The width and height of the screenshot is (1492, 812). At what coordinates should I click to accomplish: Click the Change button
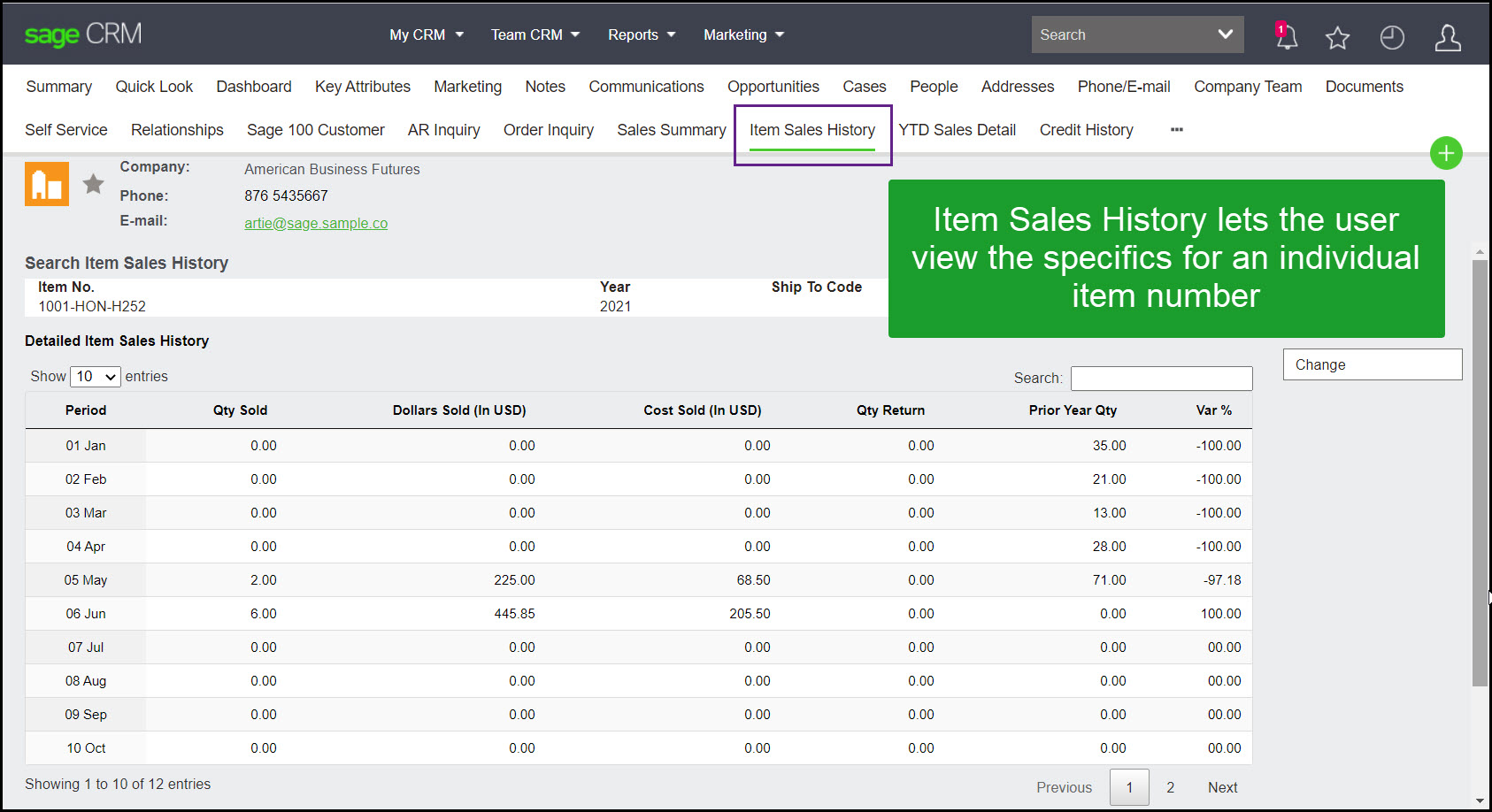coord(1372,364)
